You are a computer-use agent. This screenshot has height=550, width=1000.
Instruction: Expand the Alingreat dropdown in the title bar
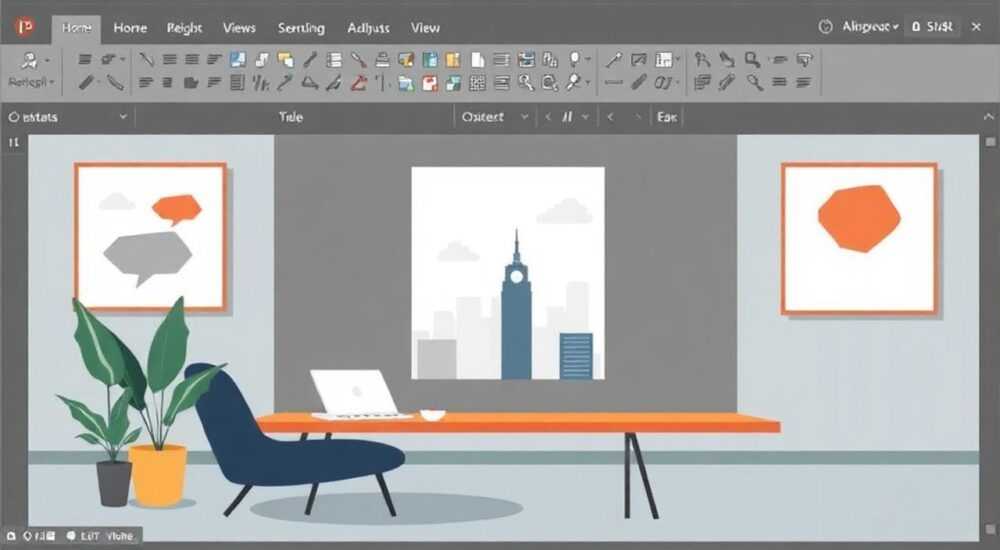click(870, 27)
